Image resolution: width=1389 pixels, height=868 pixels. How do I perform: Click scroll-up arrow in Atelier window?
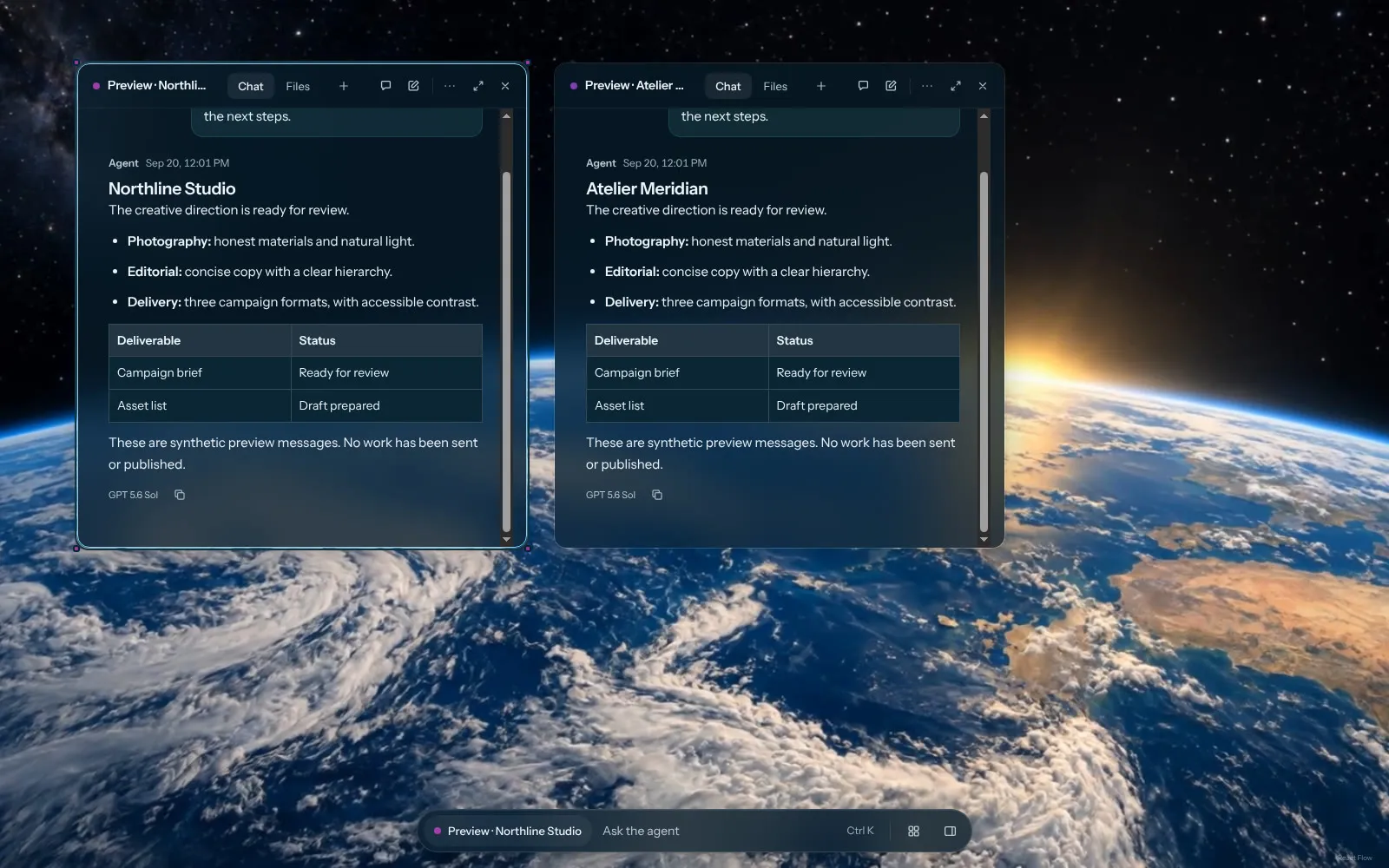(984, 115)
